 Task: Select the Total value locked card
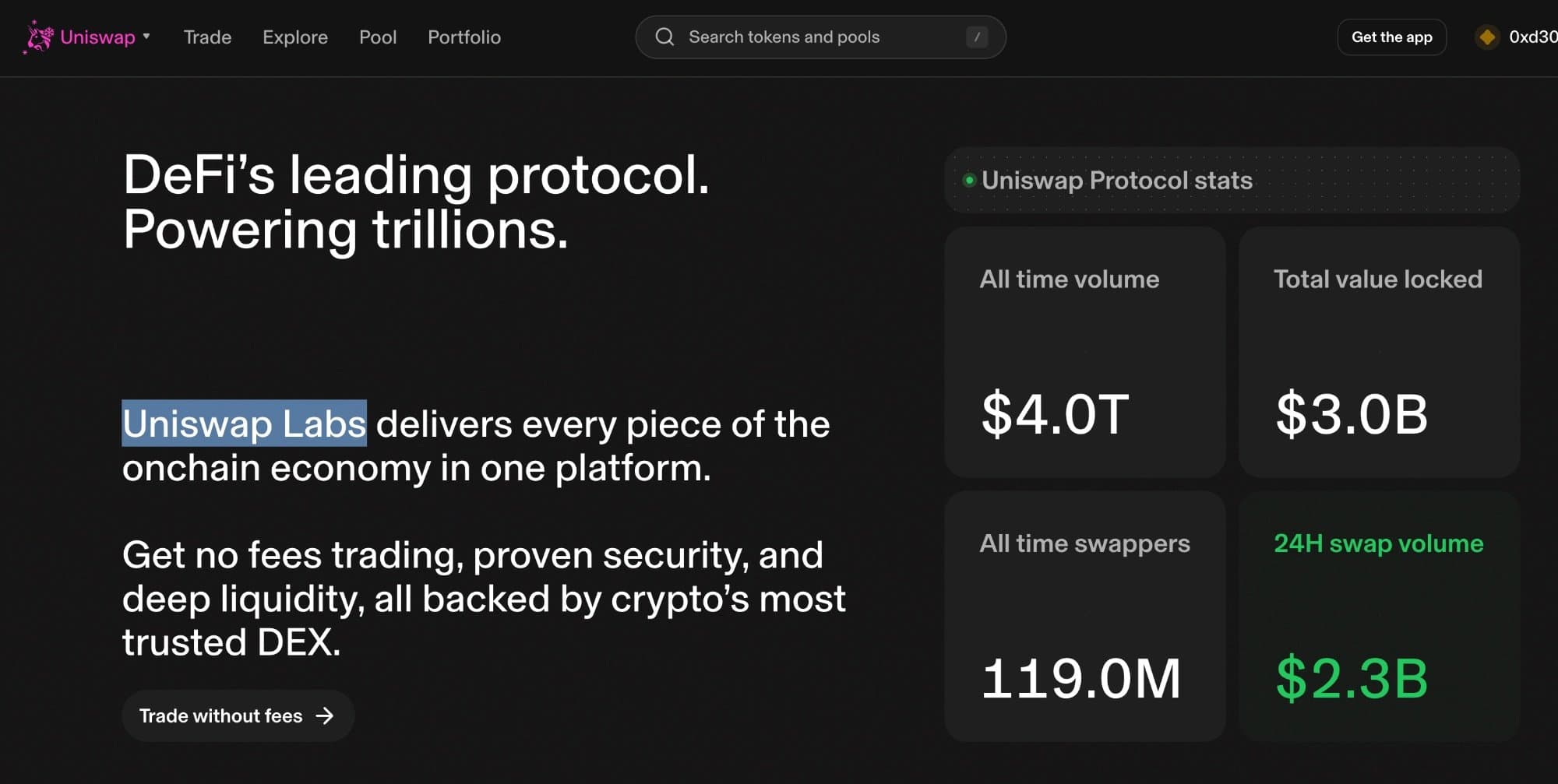pos(1379,352)
